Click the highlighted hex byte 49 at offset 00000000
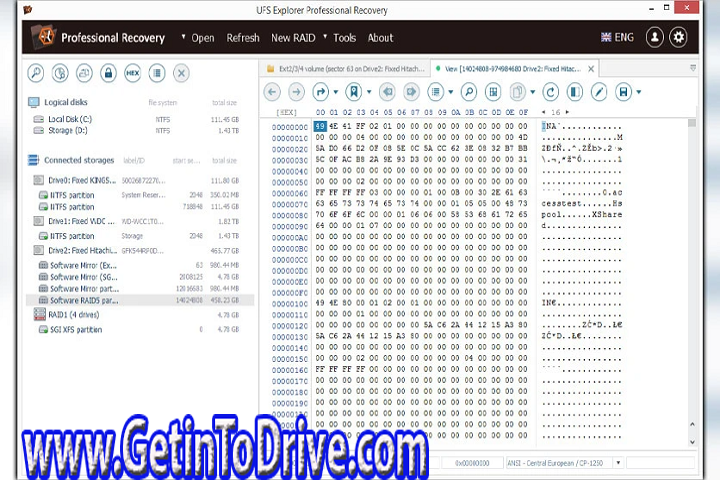720x480 pixels. pyautogui.click(x=320, y=126)
